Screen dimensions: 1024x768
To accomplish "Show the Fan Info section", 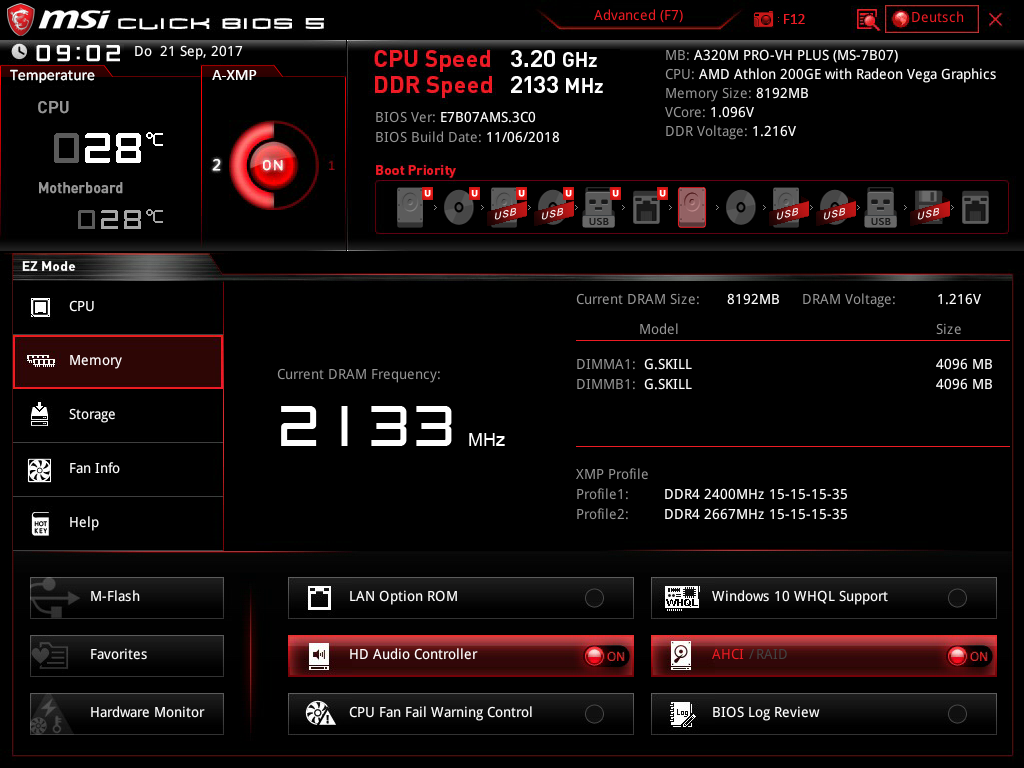I will [118, 469].
